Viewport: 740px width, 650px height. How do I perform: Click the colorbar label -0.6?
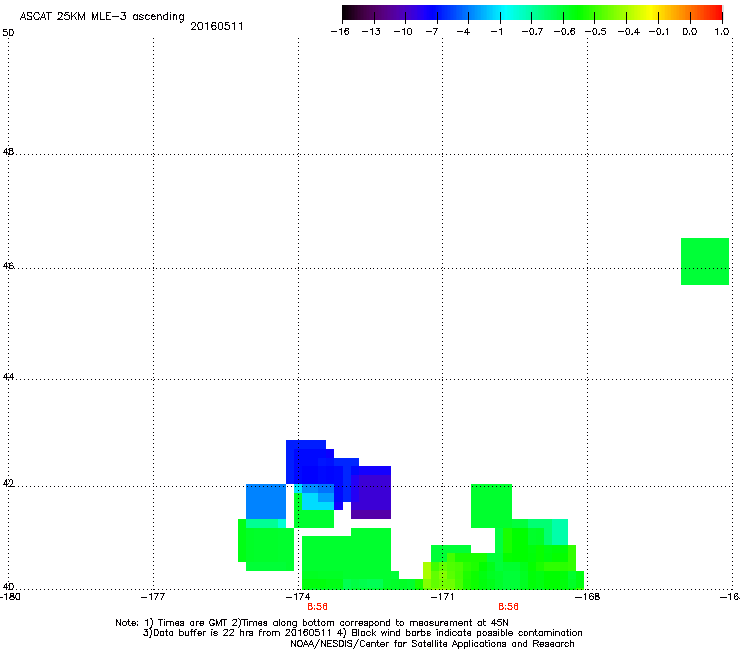tap(564, 32)
